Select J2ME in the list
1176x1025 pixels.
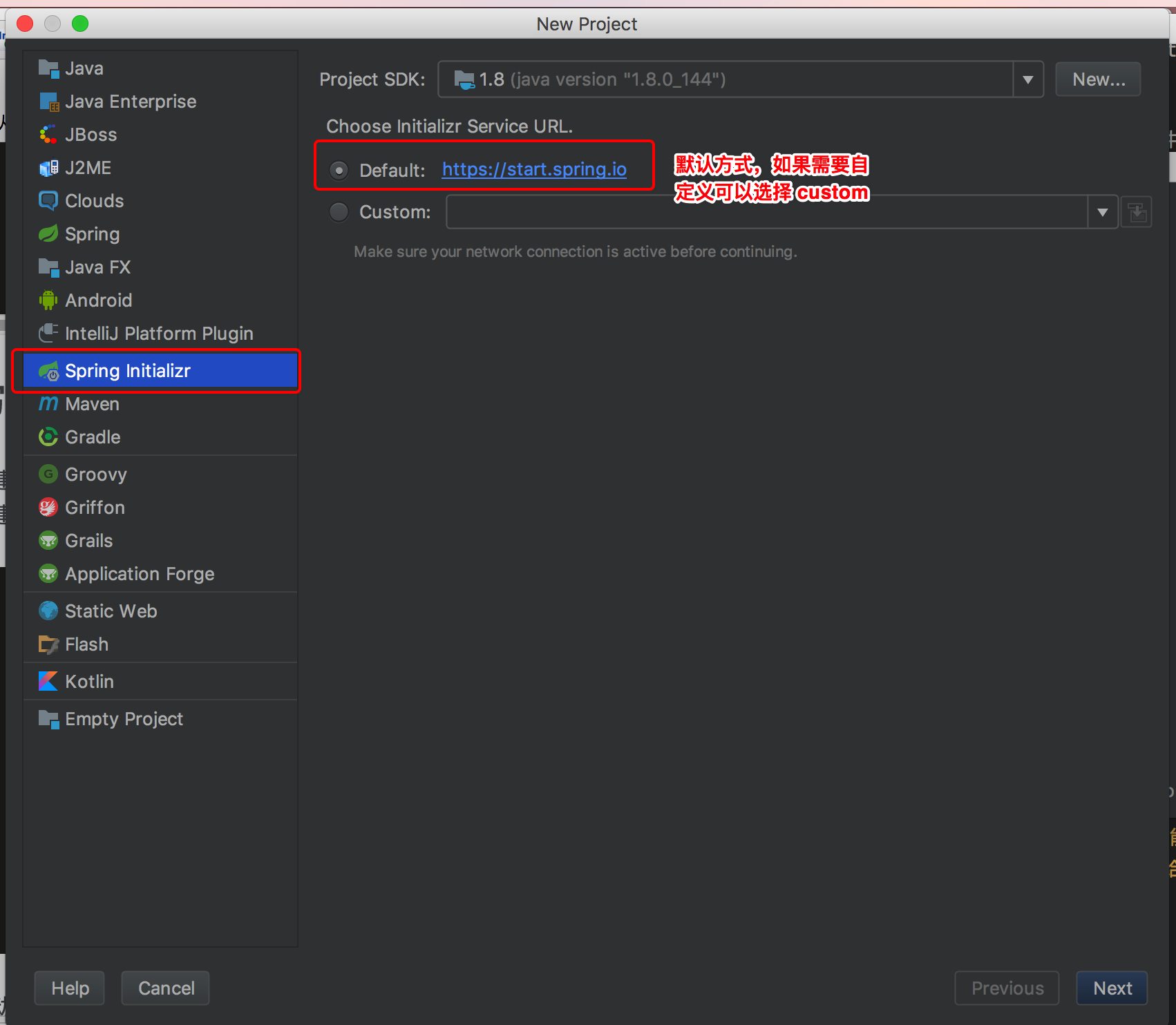(x=160, y=168)
